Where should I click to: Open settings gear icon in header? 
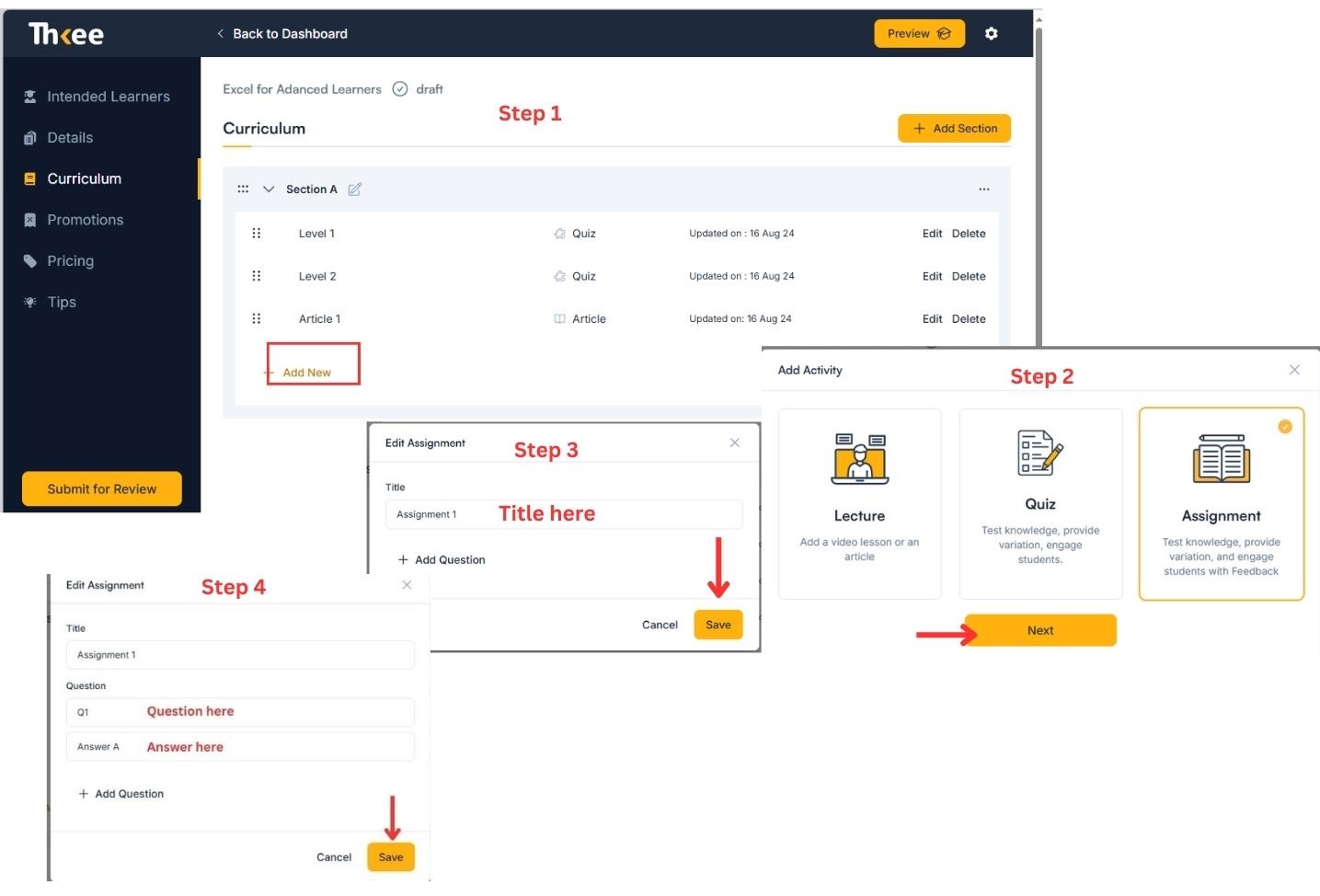991,34
